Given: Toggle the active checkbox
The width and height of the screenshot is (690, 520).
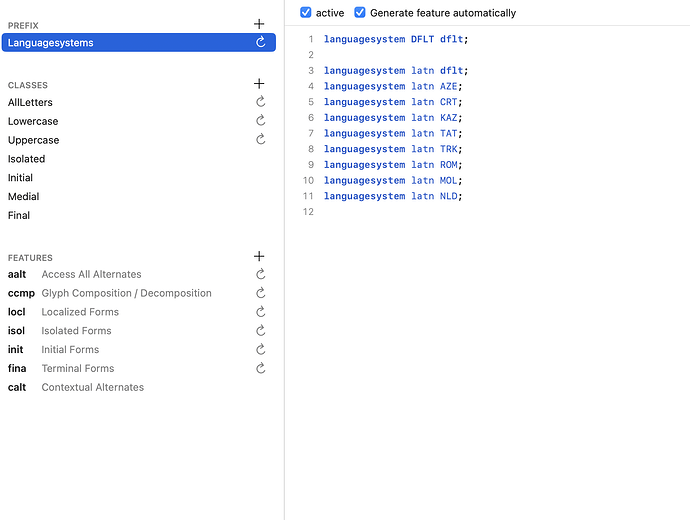Looking at the screenshot, I should point(306,12).
